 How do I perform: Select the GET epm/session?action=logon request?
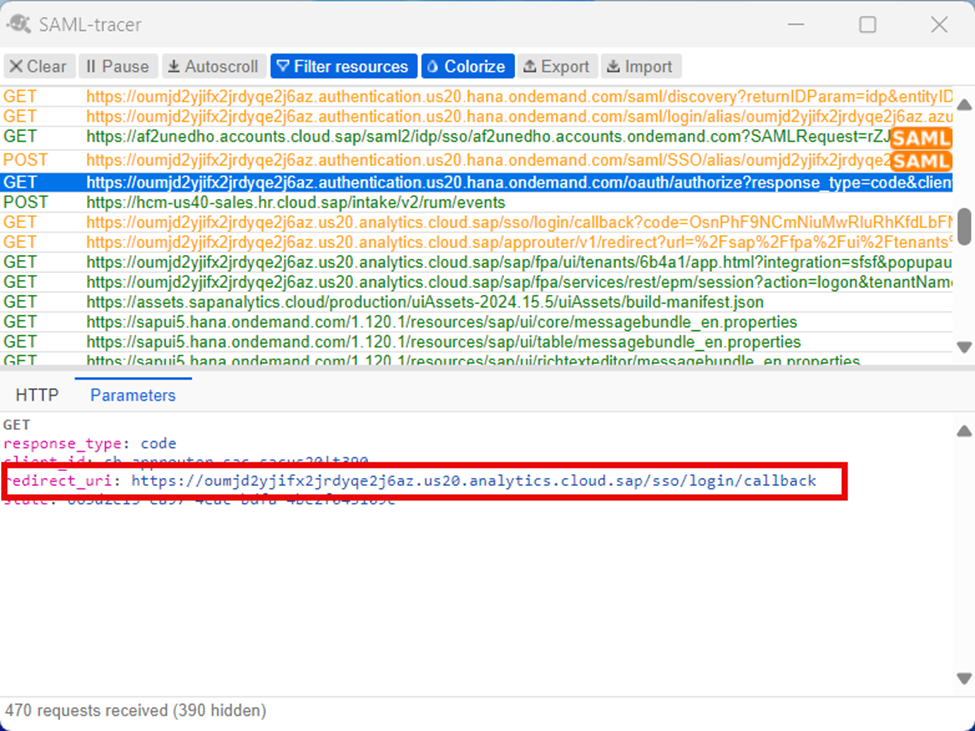pos(476,282)
